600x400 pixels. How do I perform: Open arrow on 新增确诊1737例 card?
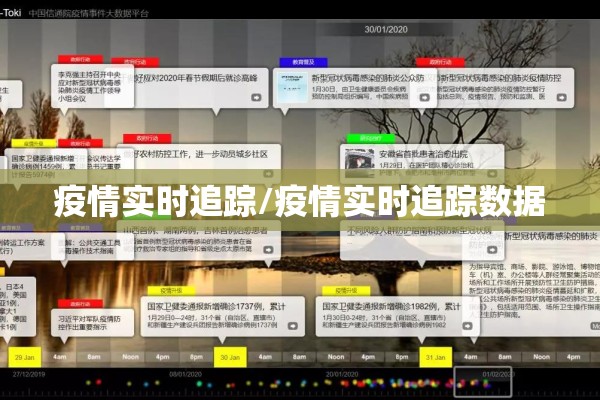(293, 326)
